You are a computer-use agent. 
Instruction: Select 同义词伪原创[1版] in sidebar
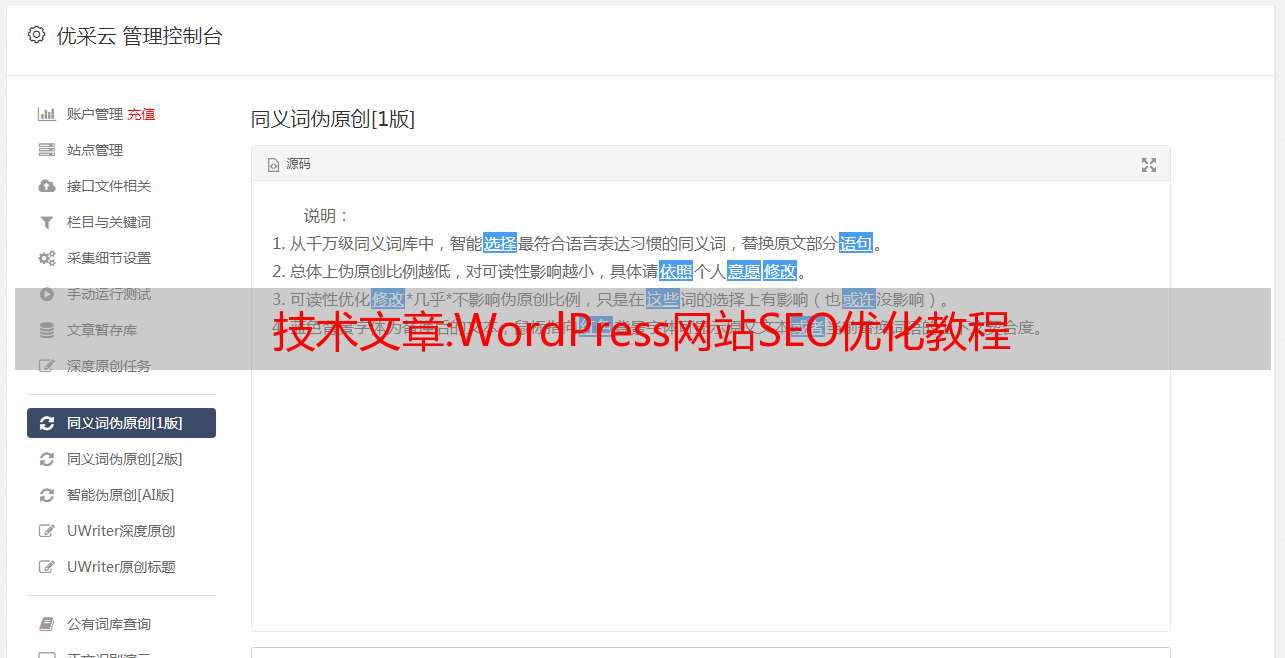pos(121,423)
